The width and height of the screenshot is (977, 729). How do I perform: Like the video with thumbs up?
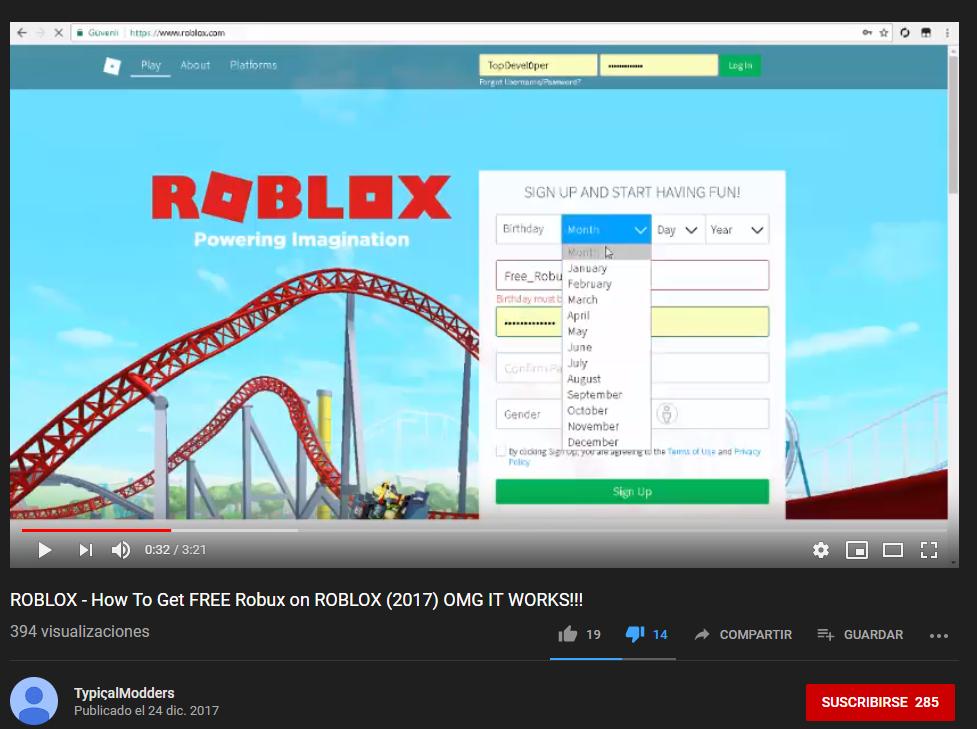click(x=568, y=634)
